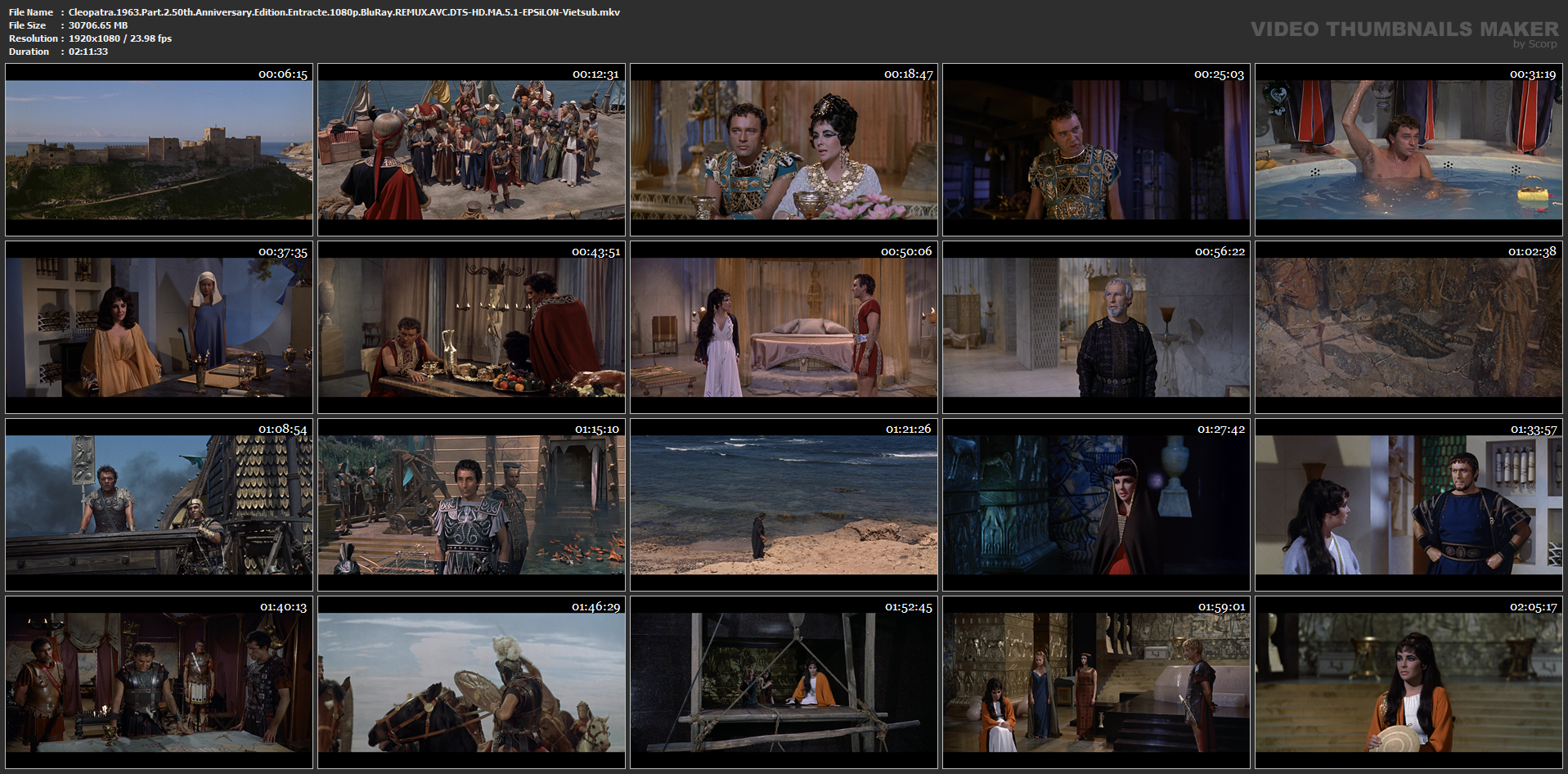Click the thumbnail at 00:25:03
The width and height of the screenshot is (1568, 774).
(1096, 150)
